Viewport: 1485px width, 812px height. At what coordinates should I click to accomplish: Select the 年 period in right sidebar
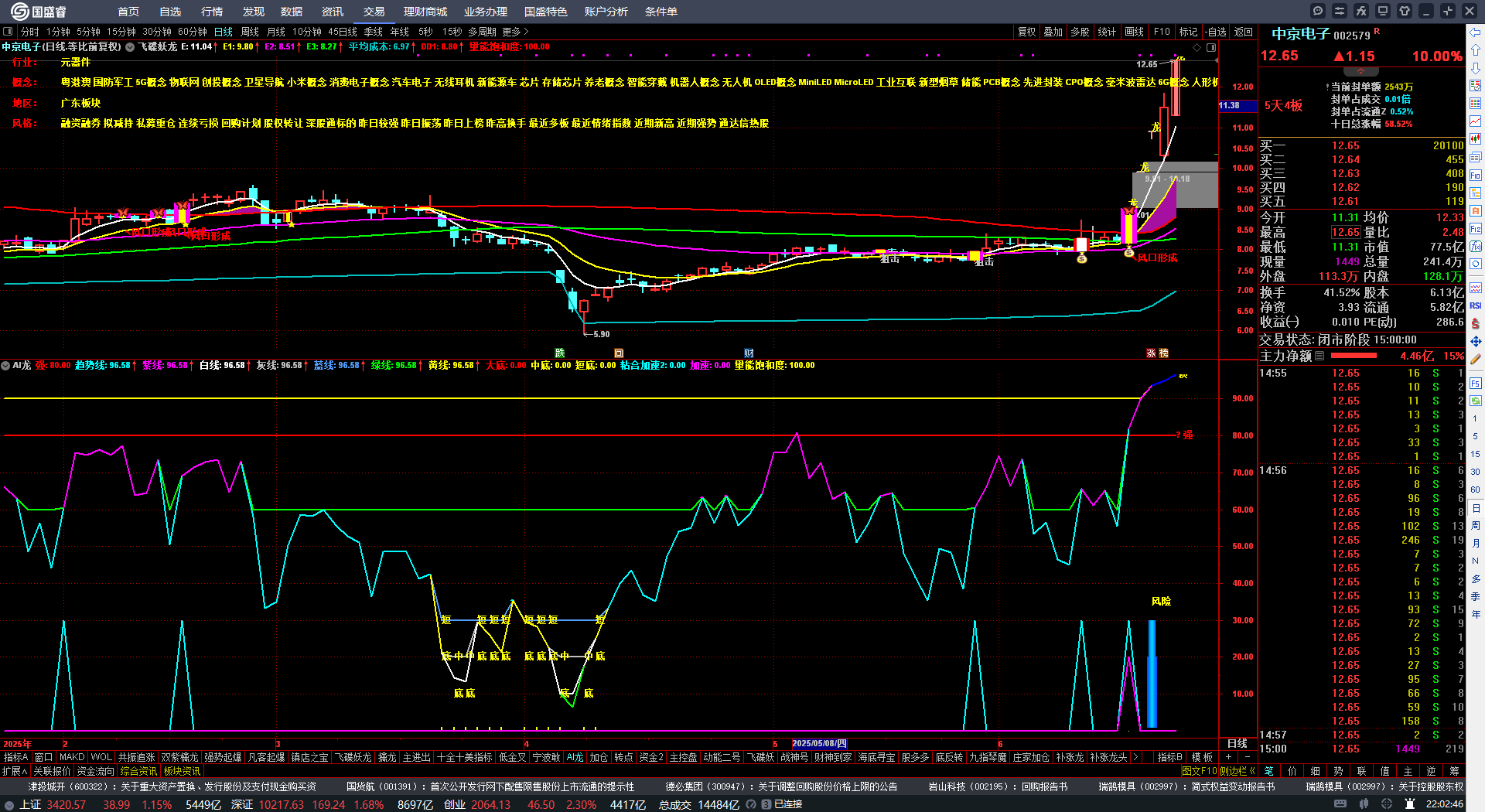pyautogui.click(x=1476, y=614)
